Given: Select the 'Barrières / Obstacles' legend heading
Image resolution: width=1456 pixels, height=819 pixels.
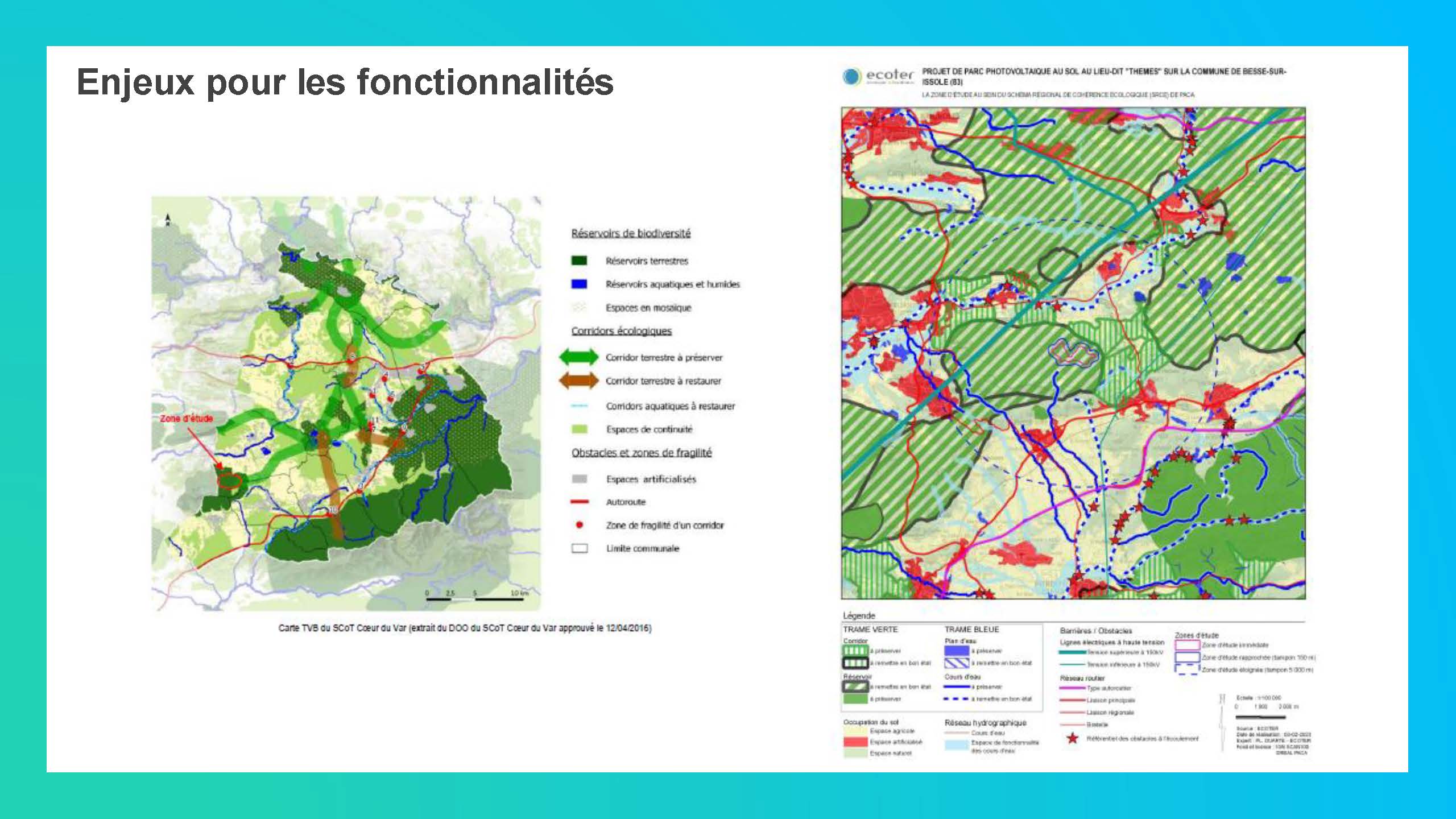Looking at the screenshot, I should tap(1096, 631).
